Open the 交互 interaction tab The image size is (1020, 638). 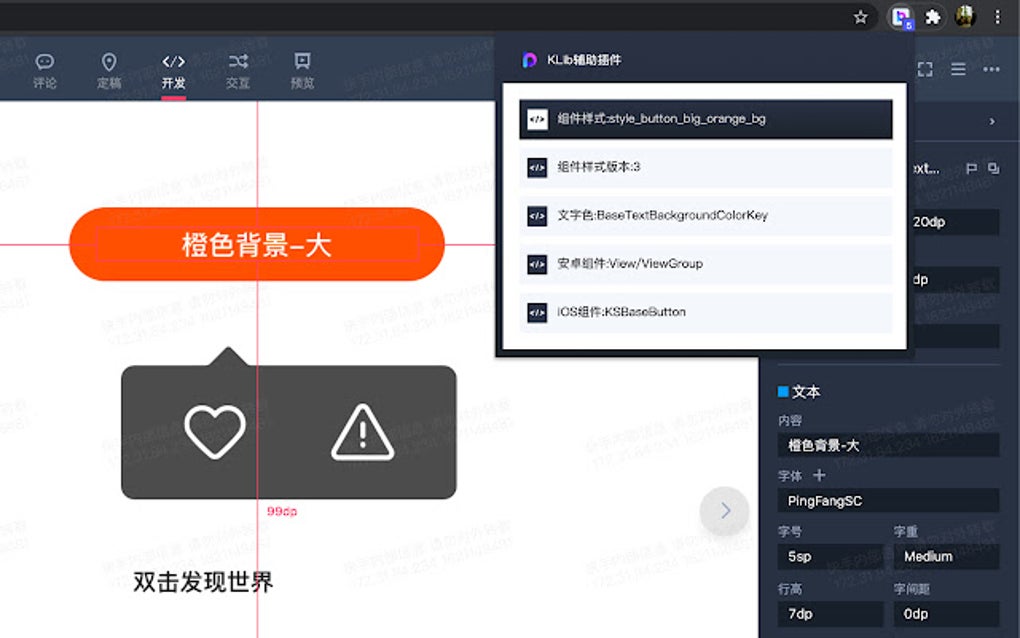click(238, 70)
